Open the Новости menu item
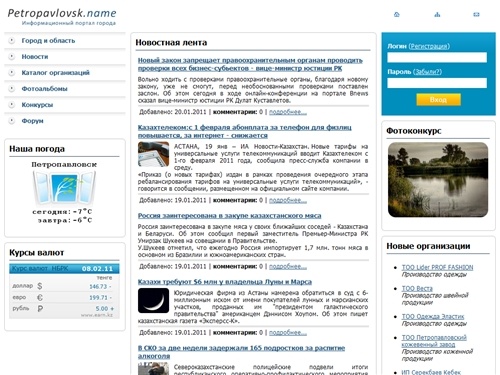 click(x=35, y=57)
